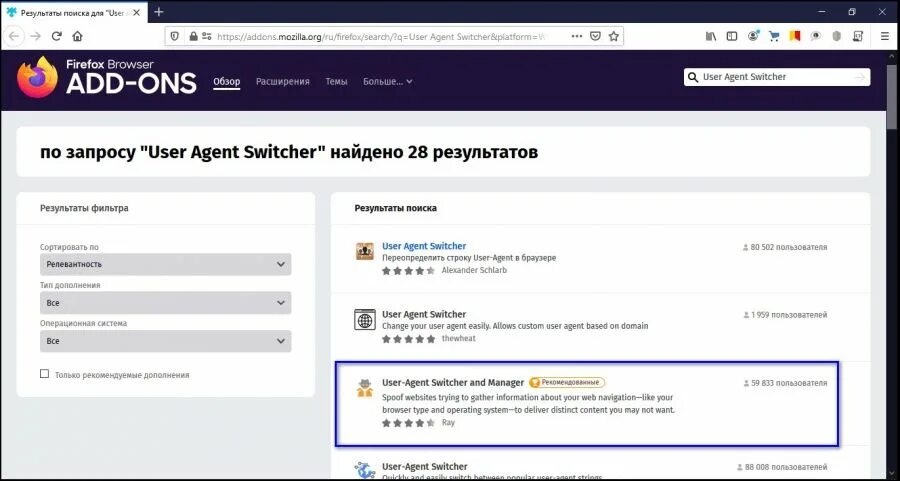Expand the "Больше..." navigation menu
This screenshot has width=900, height=481.
(x=387, y=82)
